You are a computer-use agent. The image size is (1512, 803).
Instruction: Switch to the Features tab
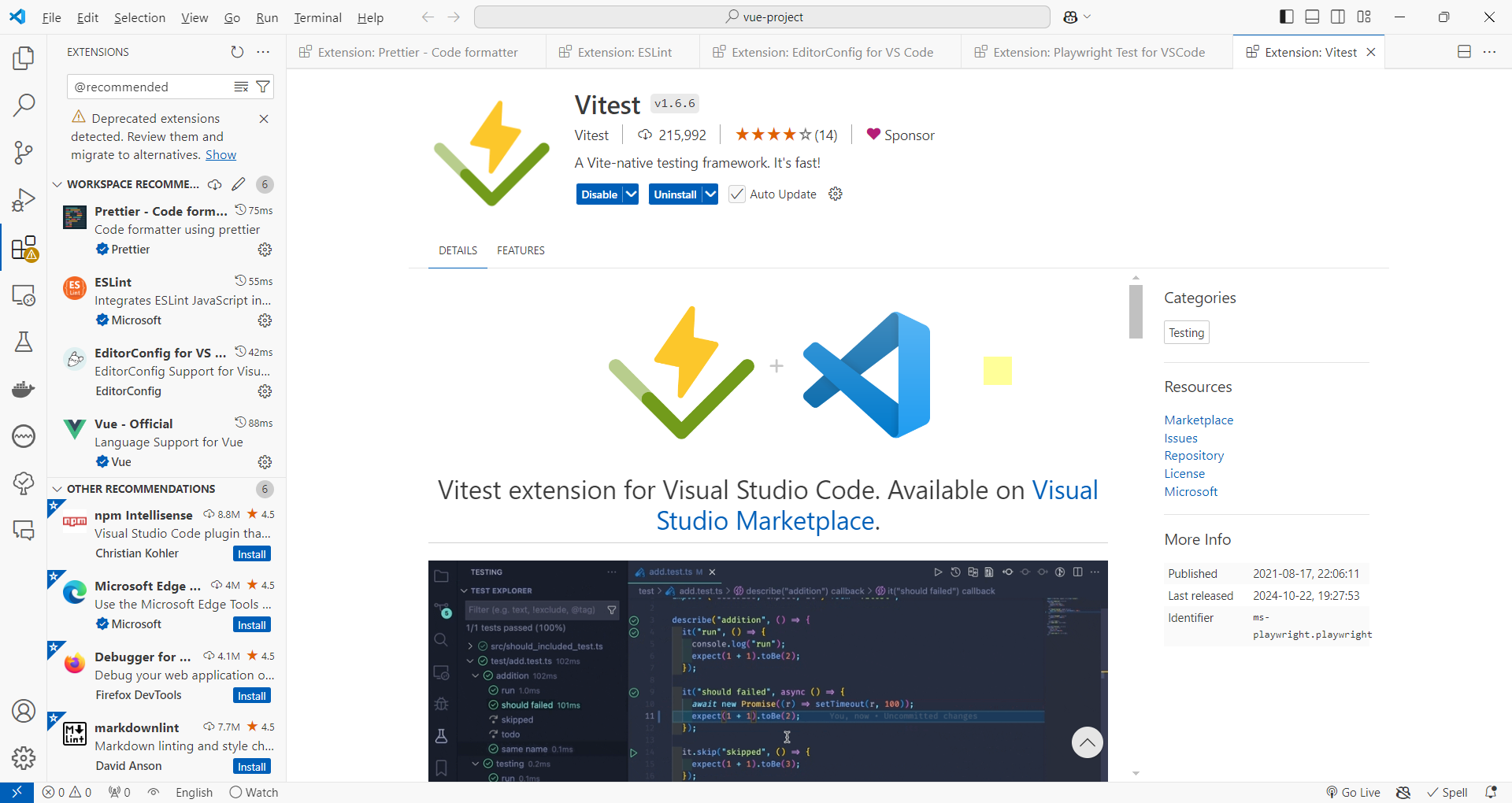(521, 250)
